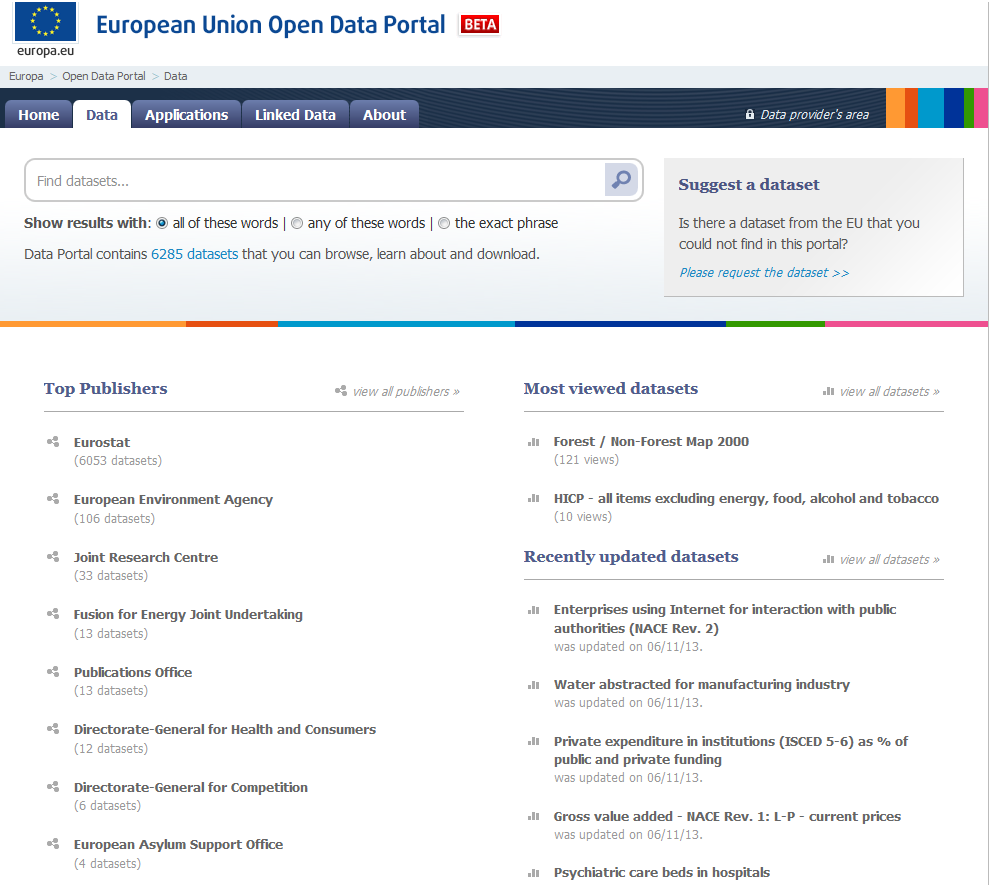Click icon beside European Asylum Support Office

(x=53, y=844)
